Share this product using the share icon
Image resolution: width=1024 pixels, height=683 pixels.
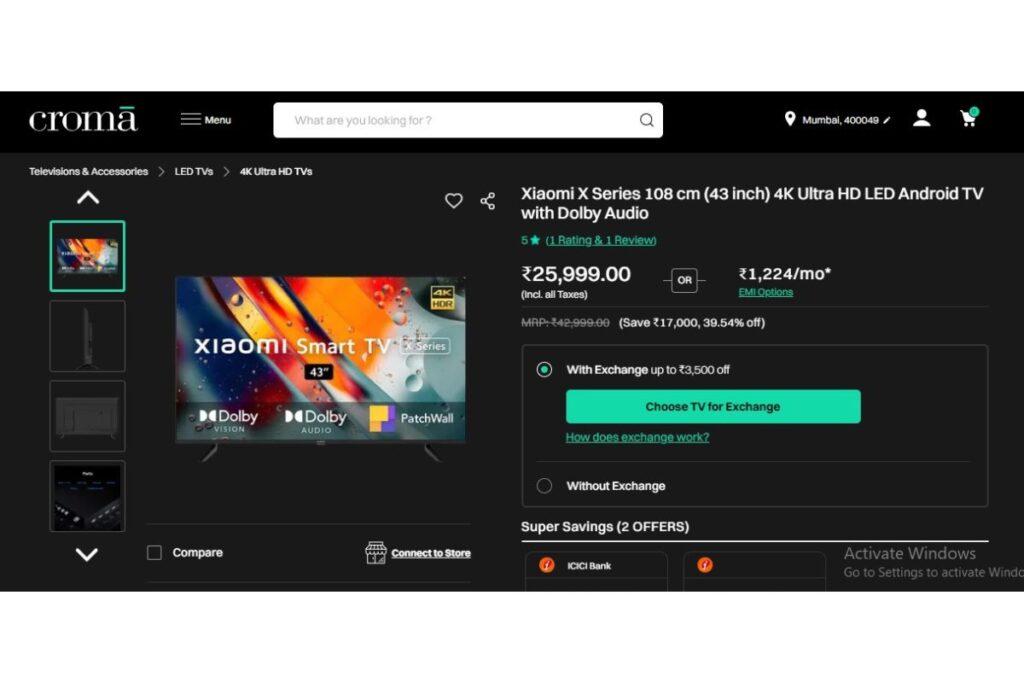(488, 200)
